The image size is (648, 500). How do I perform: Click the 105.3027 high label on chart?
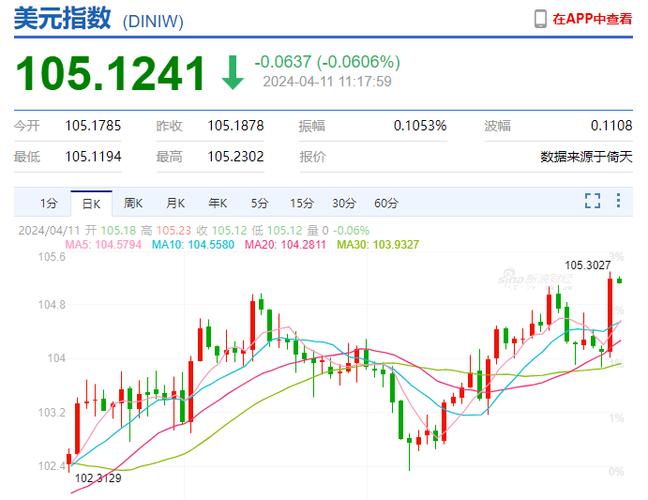tap(587, 265)
